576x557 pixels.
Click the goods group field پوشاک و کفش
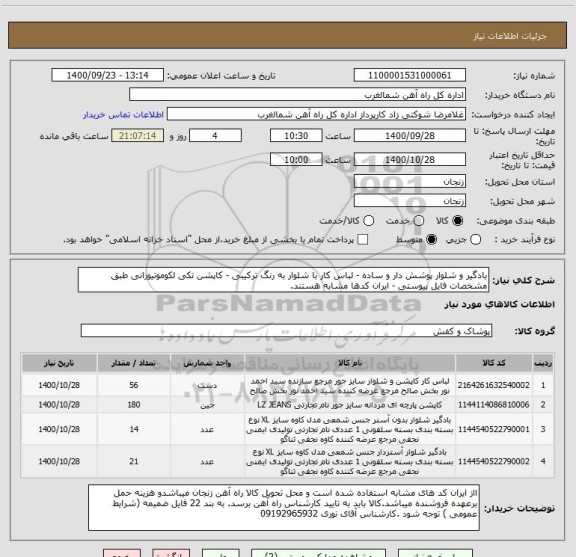[x=286, y=331]
